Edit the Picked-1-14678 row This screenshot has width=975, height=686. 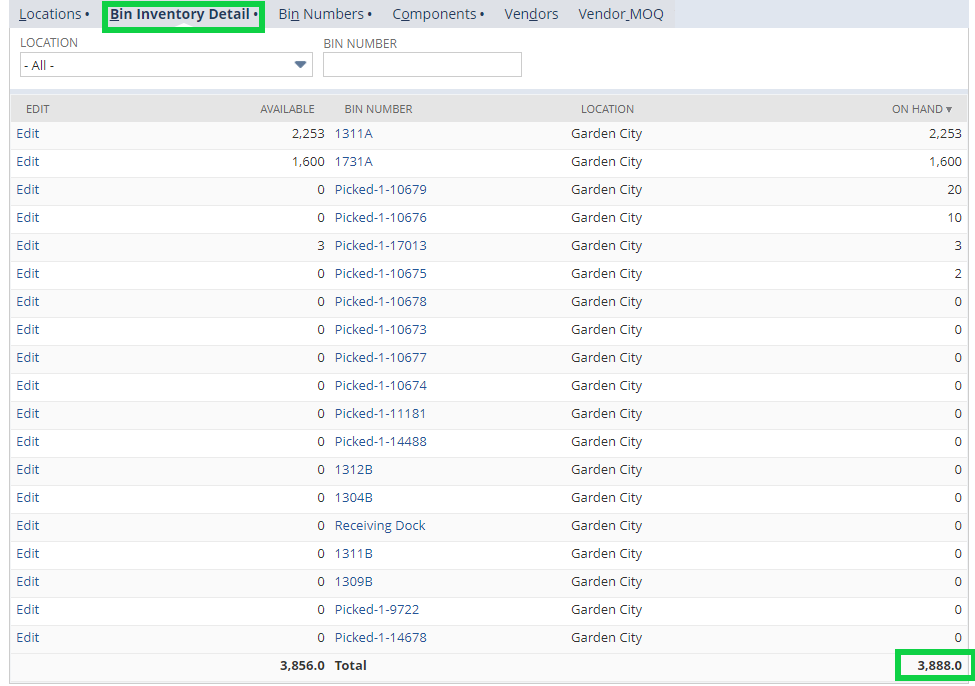[27, 637]
